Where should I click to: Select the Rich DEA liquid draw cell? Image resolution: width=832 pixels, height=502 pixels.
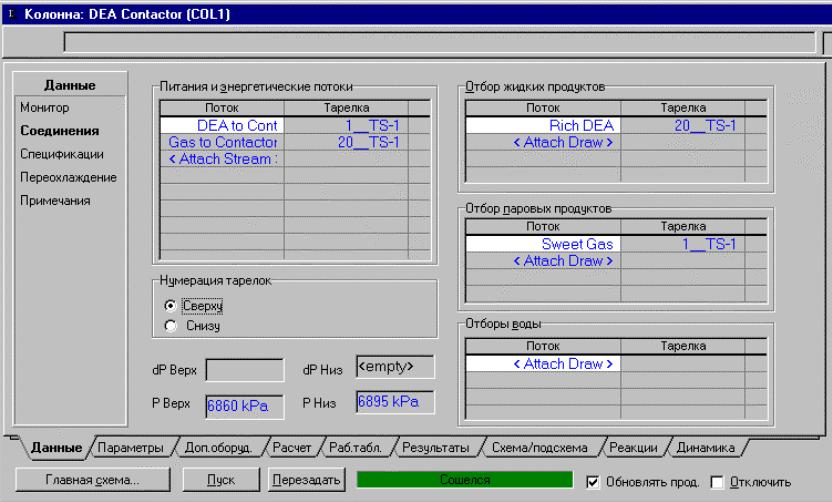[x=543, y=126]
